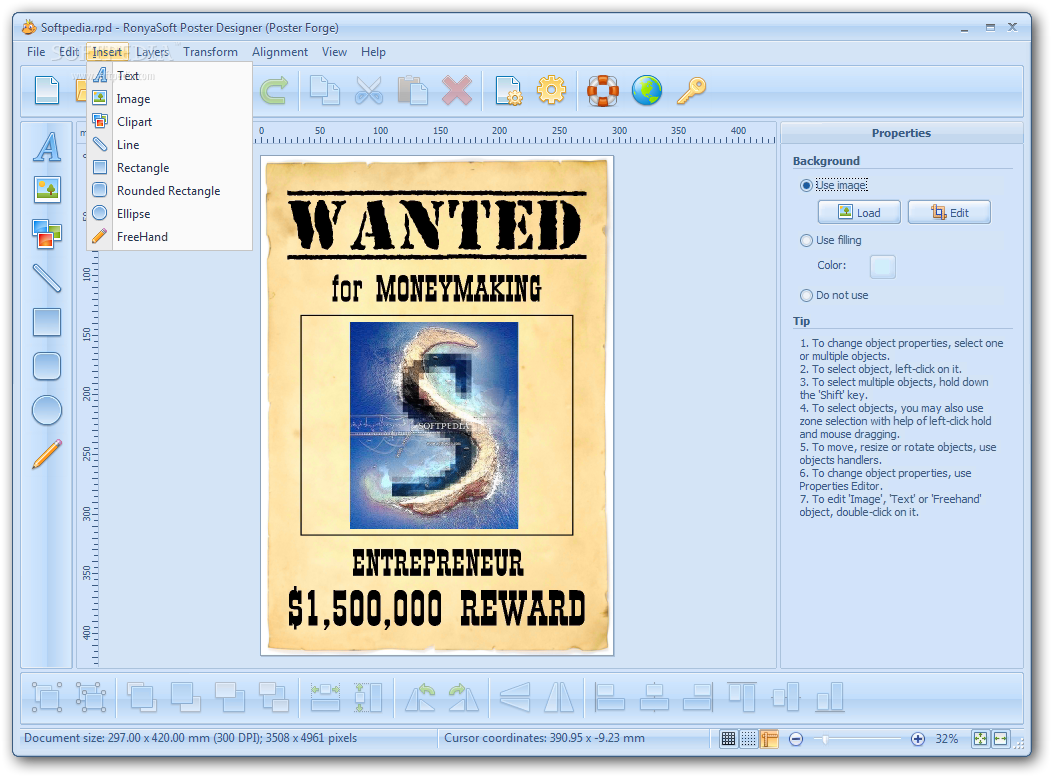Image resolution: width=1052 pixels, height=777 pixels.
Task: Click the Send to back icon
Action: pos(186,697)
